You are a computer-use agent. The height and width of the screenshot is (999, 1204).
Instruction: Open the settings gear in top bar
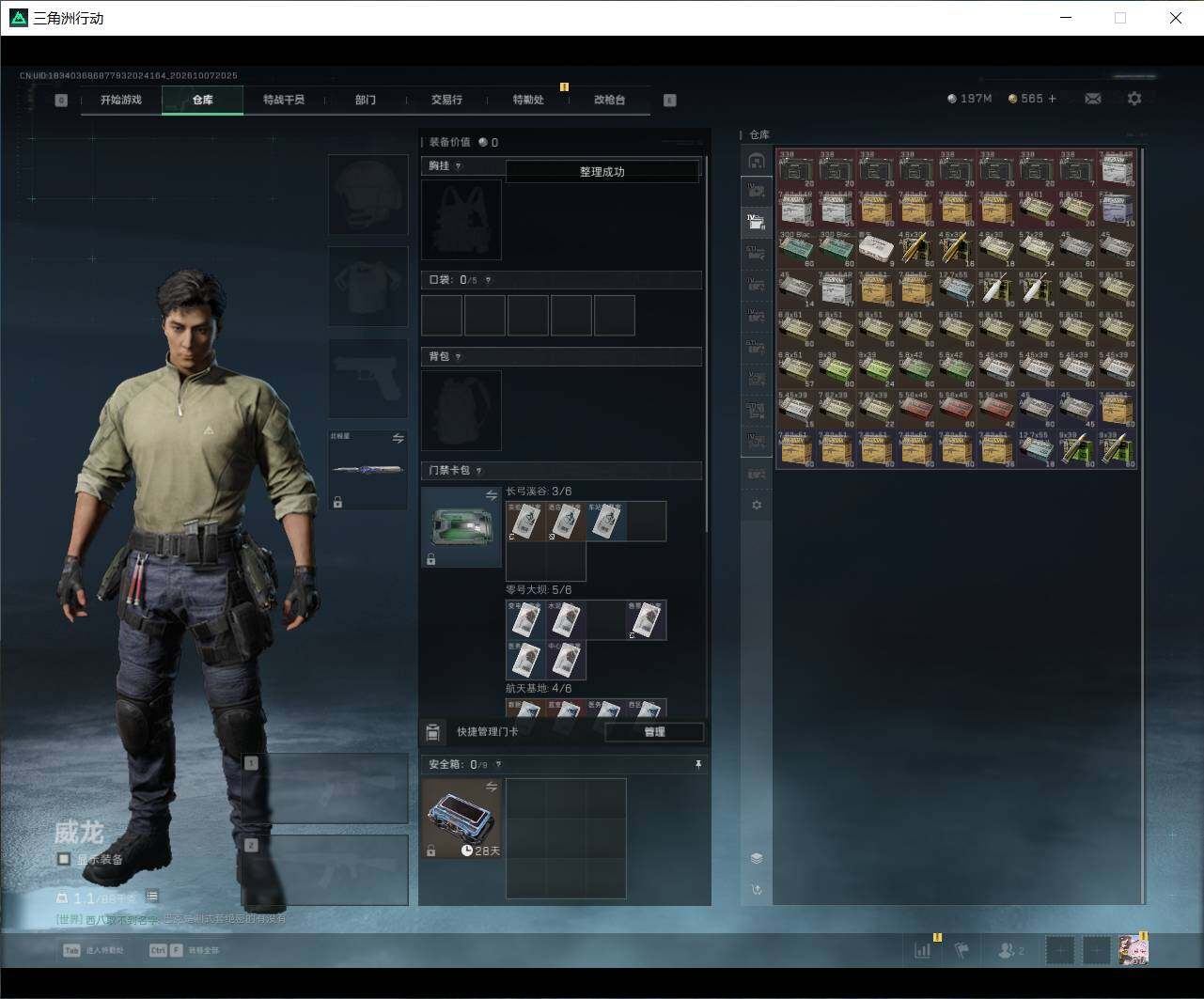[1134, 99]
